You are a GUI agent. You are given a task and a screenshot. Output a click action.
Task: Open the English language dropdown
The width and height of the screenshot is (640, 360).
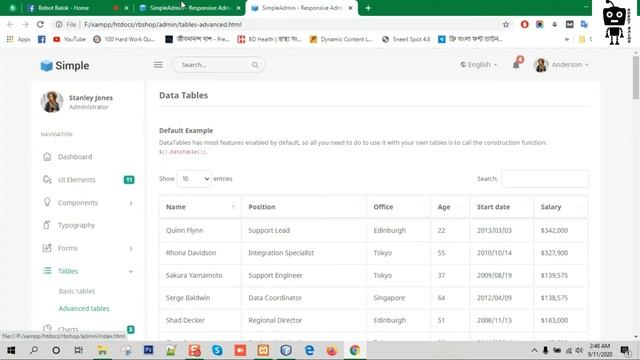click(479, 64)
